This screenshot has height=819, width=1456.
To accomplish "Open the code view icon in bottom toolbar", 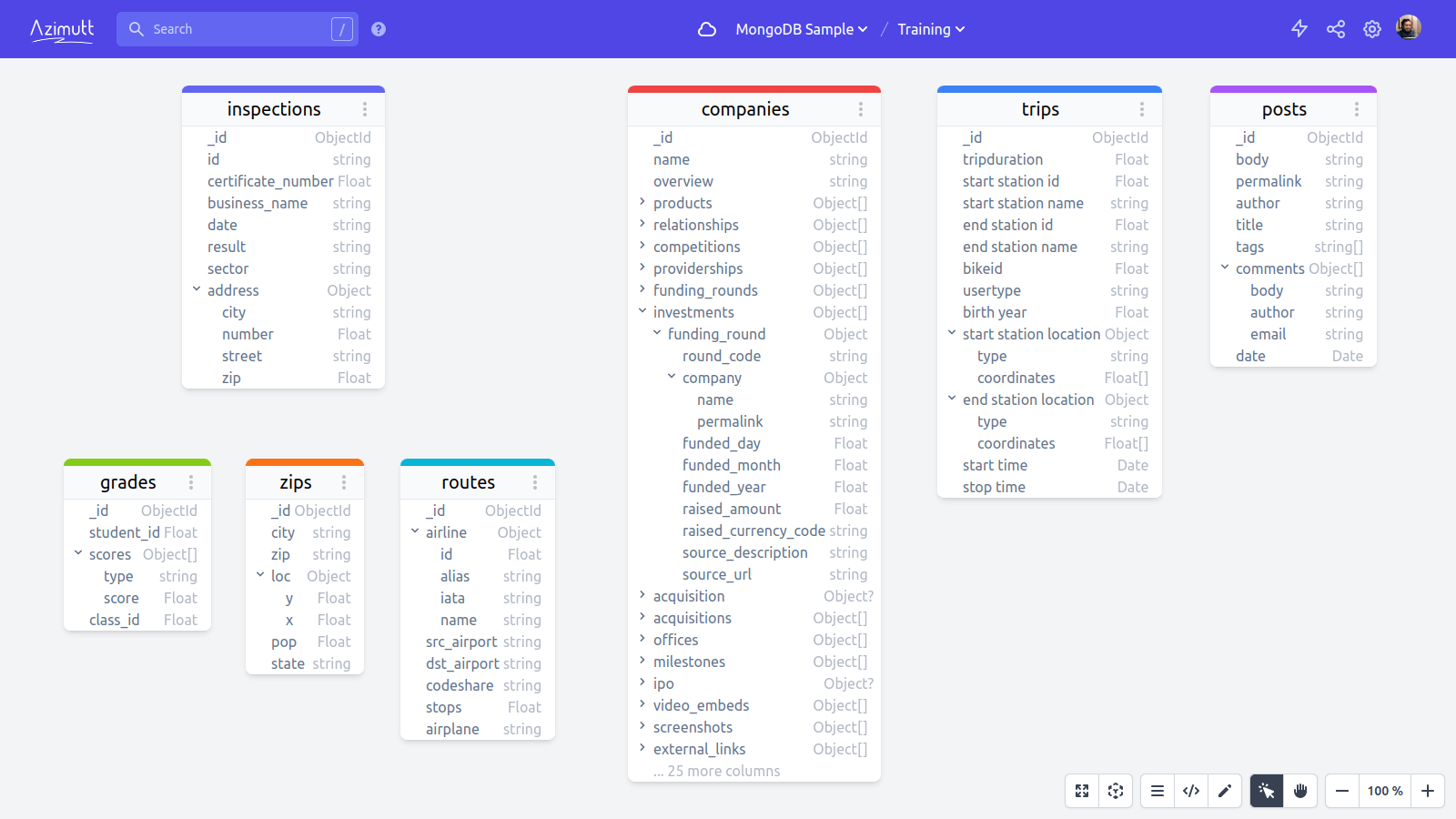I will [x=1191, y=791].
